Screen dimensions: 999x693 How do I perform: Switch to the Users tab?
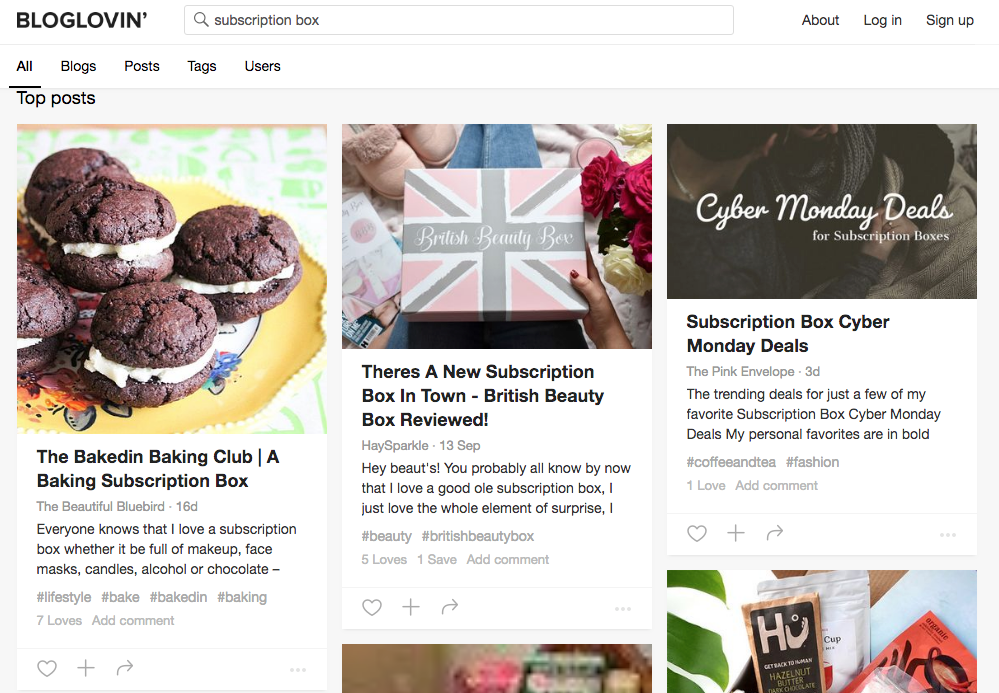point(262,66)
